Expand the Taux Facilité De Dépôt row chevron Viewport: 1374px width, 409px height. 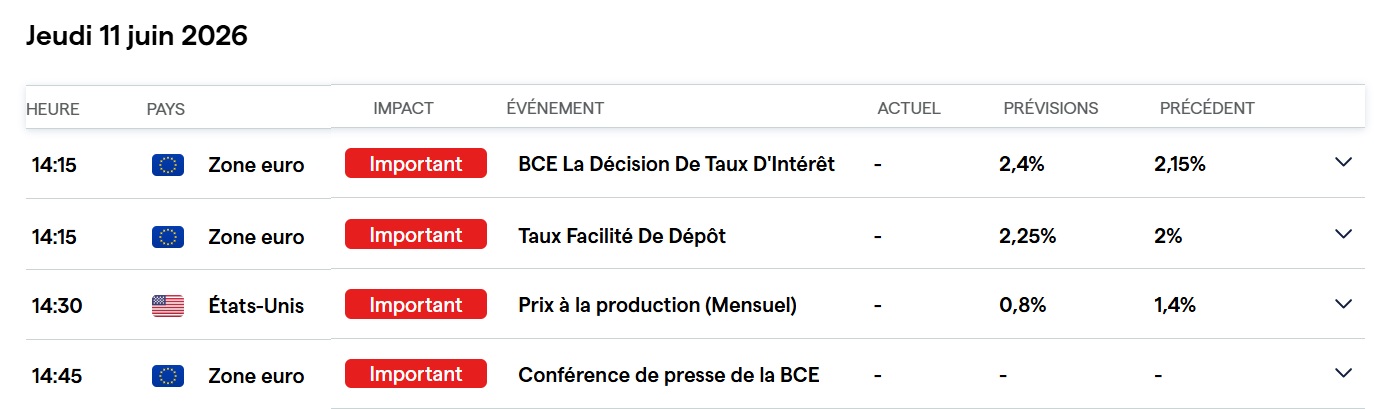(1343, 233)
